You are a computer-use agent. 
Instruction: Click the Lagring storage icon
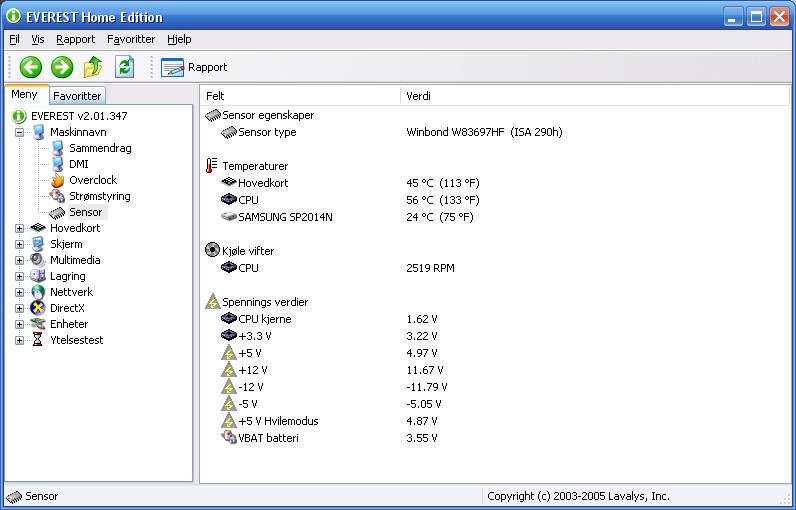pyautogui.click(x=38, y=276)
